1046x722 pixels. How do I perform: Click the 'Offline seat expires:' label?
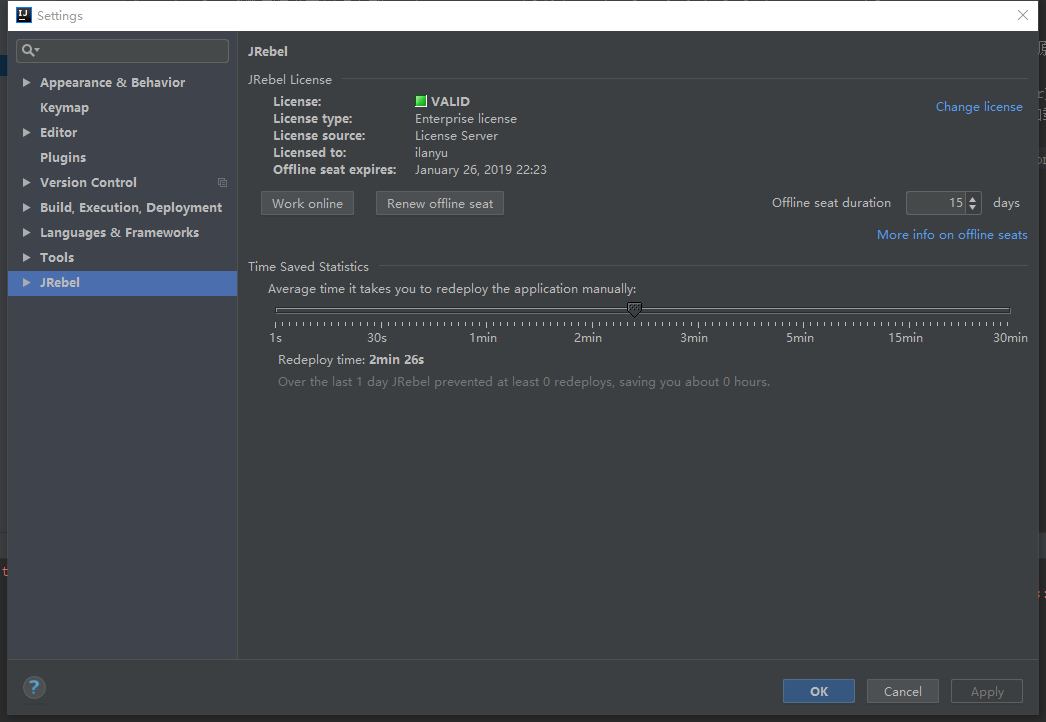pyautogui.click(x=334, y=169)
